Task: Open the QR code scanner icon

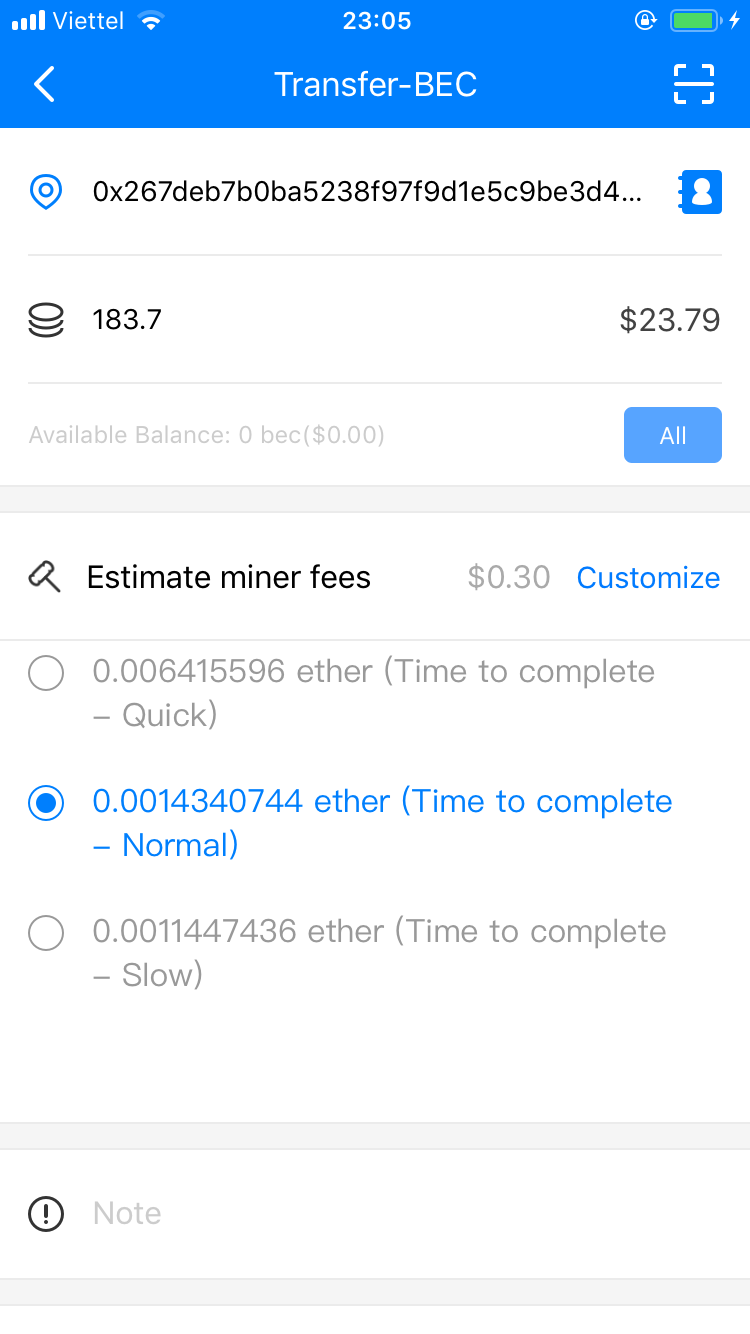Action: click(693, 84)
